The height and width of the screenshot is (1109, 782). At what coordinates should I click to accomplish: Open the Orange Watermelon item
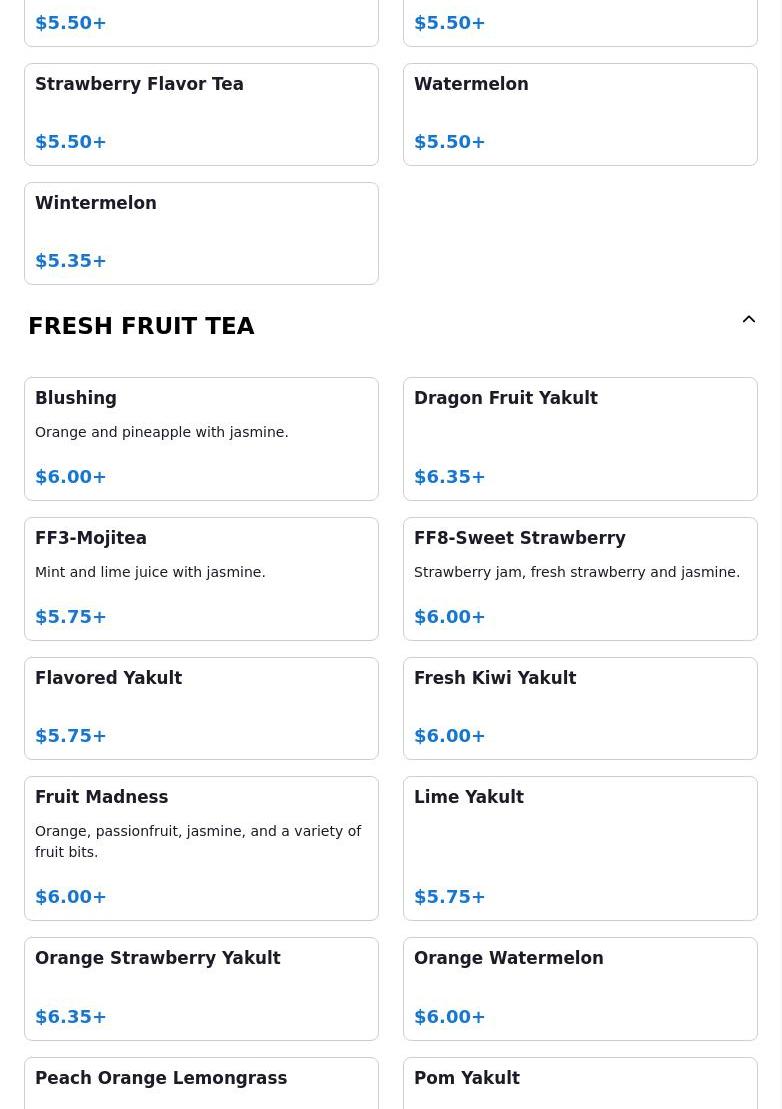coord(580,989)
